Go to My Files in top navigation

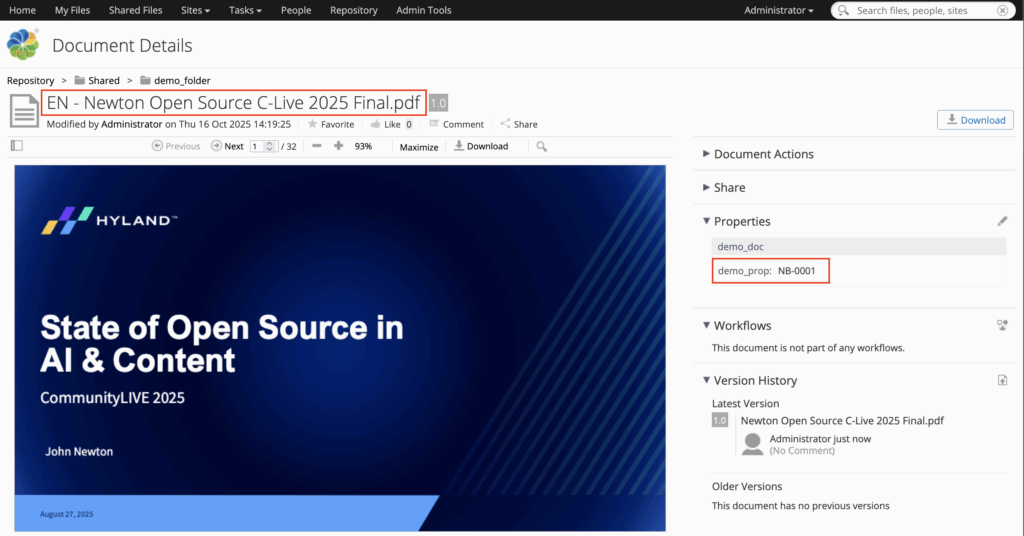click(x=72, y=10)
